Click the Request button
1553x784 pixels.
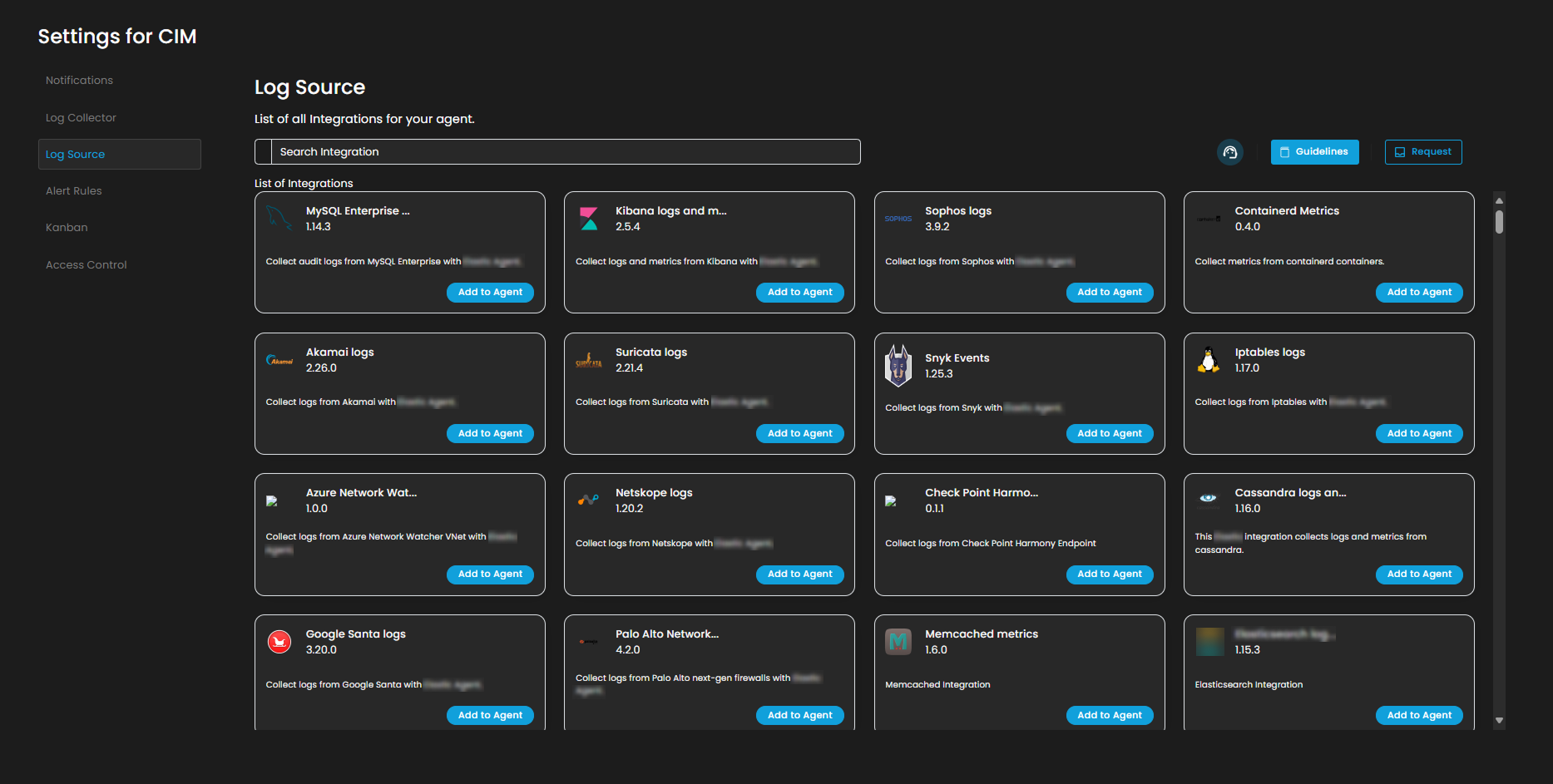click(1422, 152)
